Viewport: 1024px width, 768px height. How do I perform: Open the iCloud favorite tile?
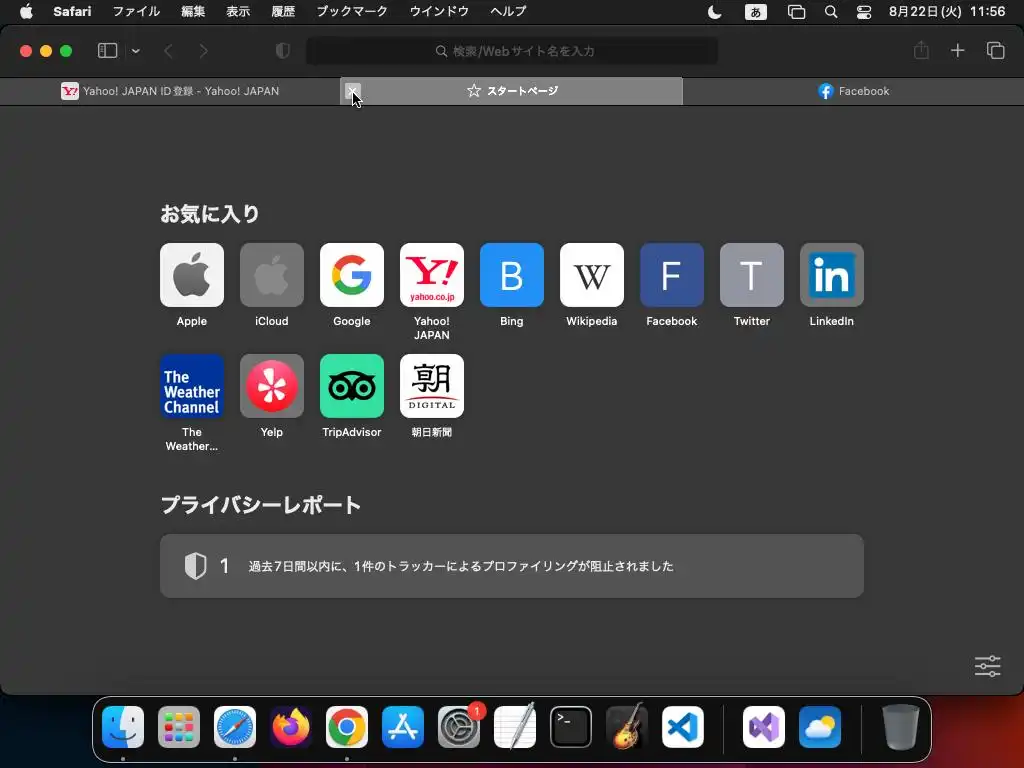coord(272,275)
